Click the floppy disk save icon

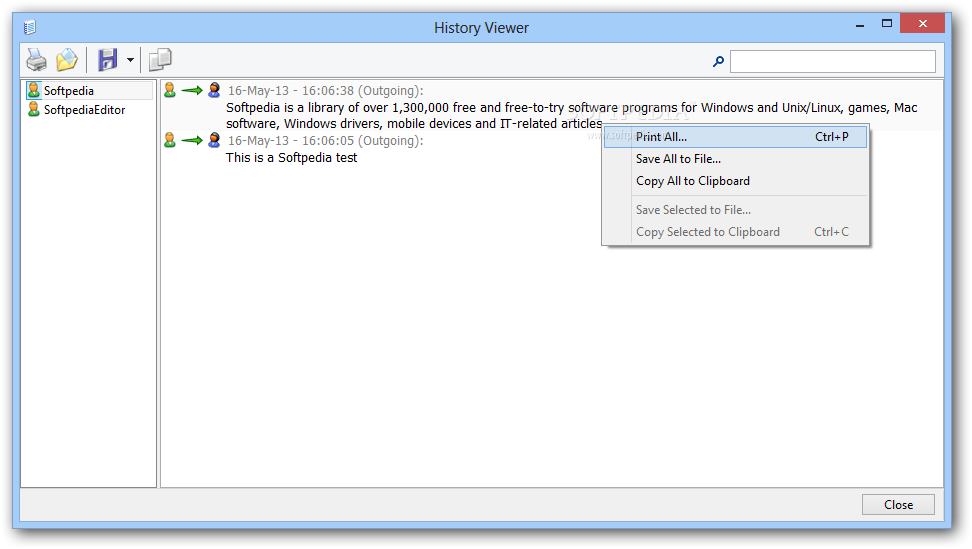pos(108,60)
